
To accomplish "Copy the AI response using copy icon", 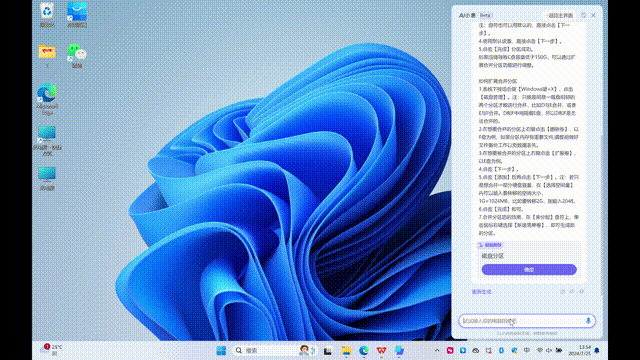I will [x=562, y=292].
